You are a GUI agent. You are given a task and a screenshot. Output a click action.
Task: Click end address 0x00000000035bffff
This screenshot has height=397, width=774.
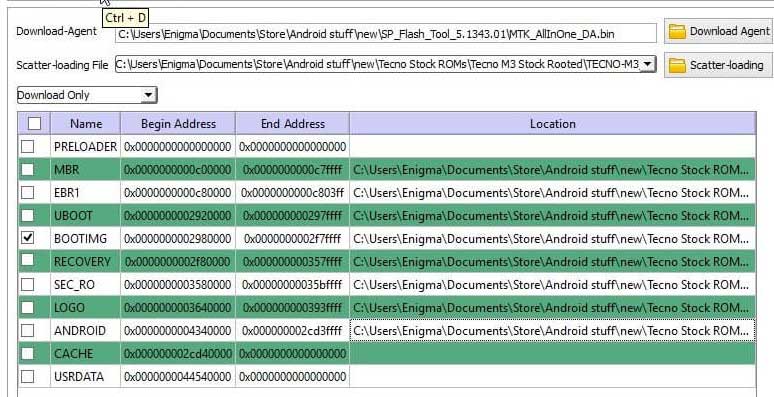(292, 285)
